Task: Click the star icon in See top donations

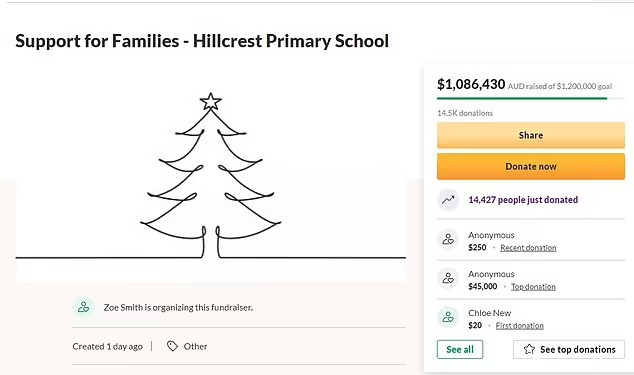Action: 529,350
